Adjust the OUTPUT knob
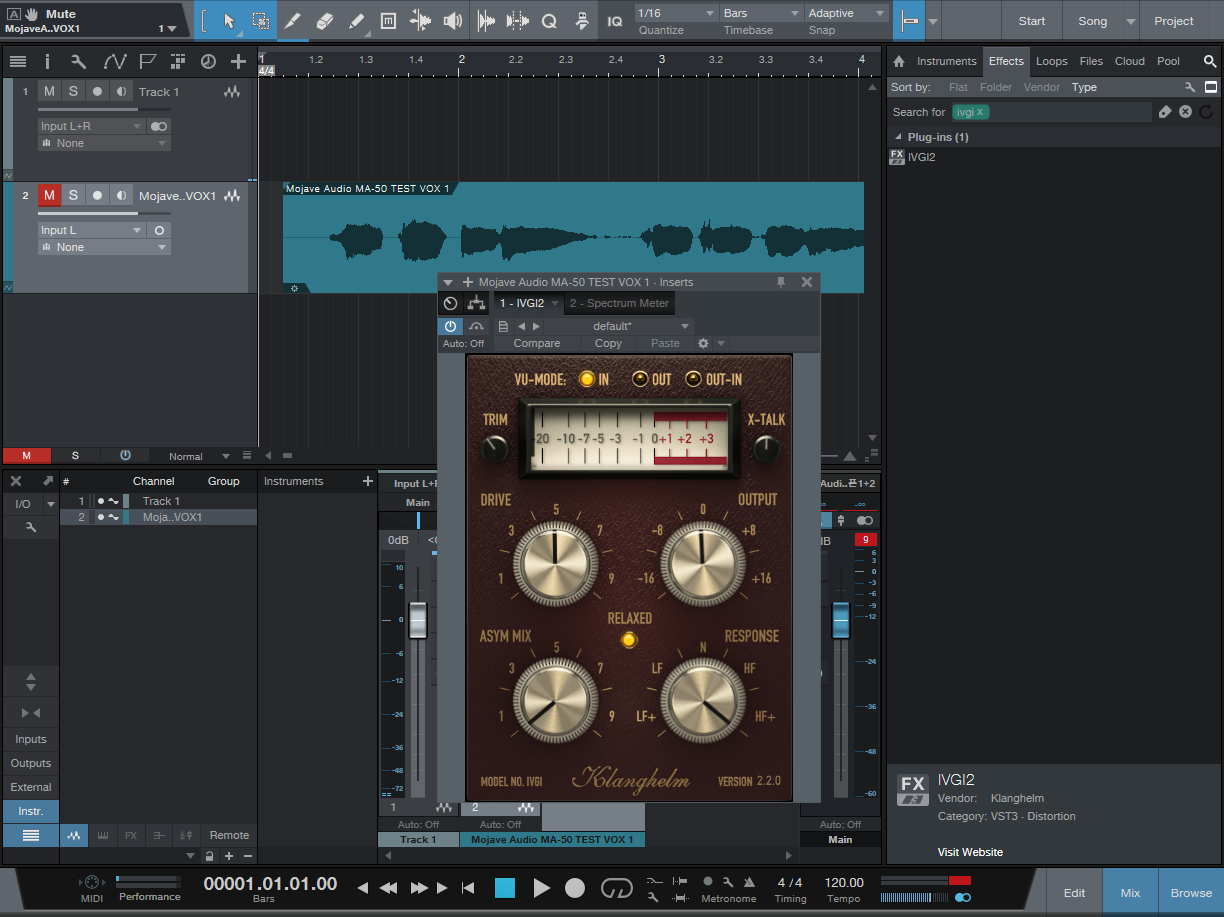Image resolution: width=1224 pixels, height=917 pixels. (x=702, y=562)
